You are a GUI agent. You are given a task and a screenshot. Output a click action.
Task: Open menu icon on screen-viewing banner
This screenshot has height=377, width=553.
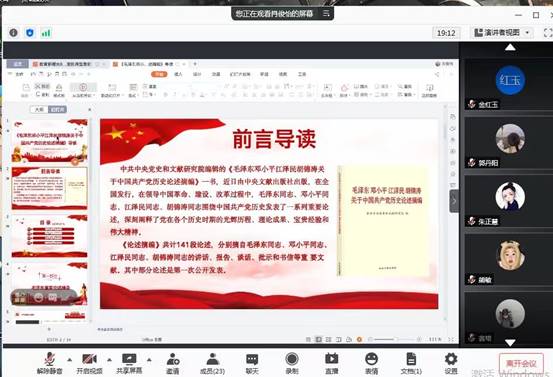(326, 13)
